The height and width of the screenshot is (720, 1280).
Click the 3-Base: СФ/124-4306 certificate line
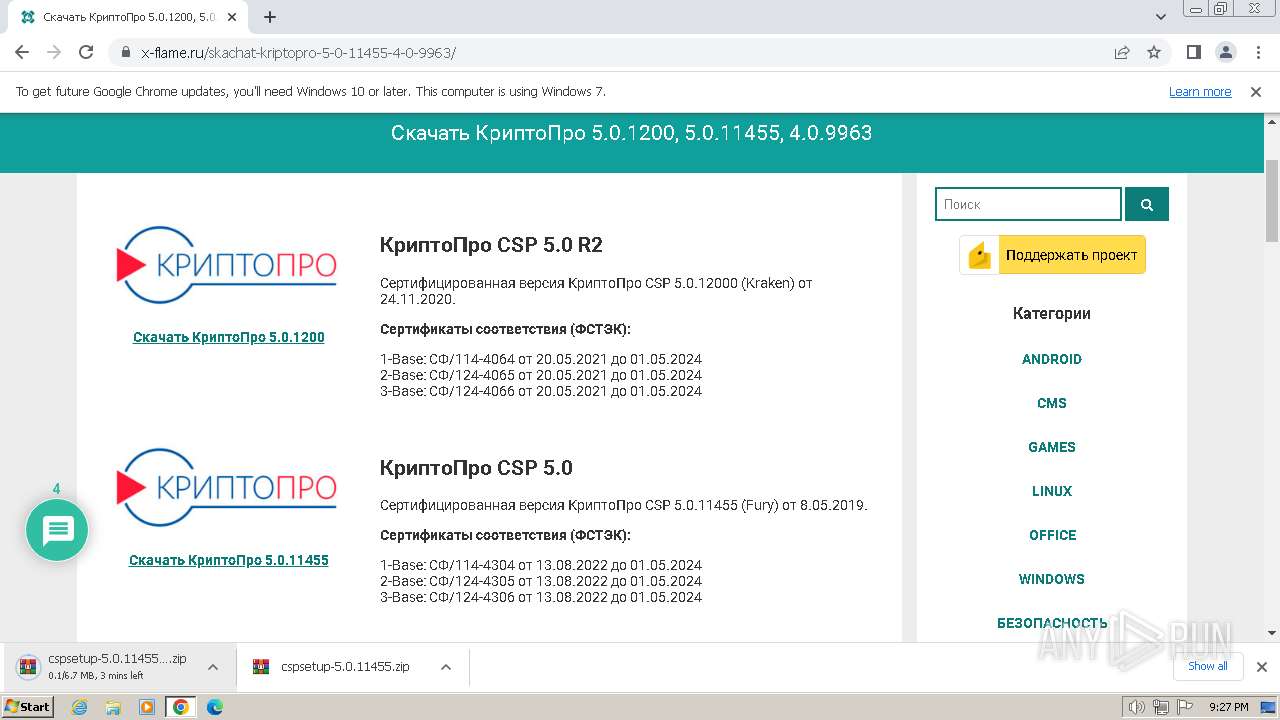(541, 597)
